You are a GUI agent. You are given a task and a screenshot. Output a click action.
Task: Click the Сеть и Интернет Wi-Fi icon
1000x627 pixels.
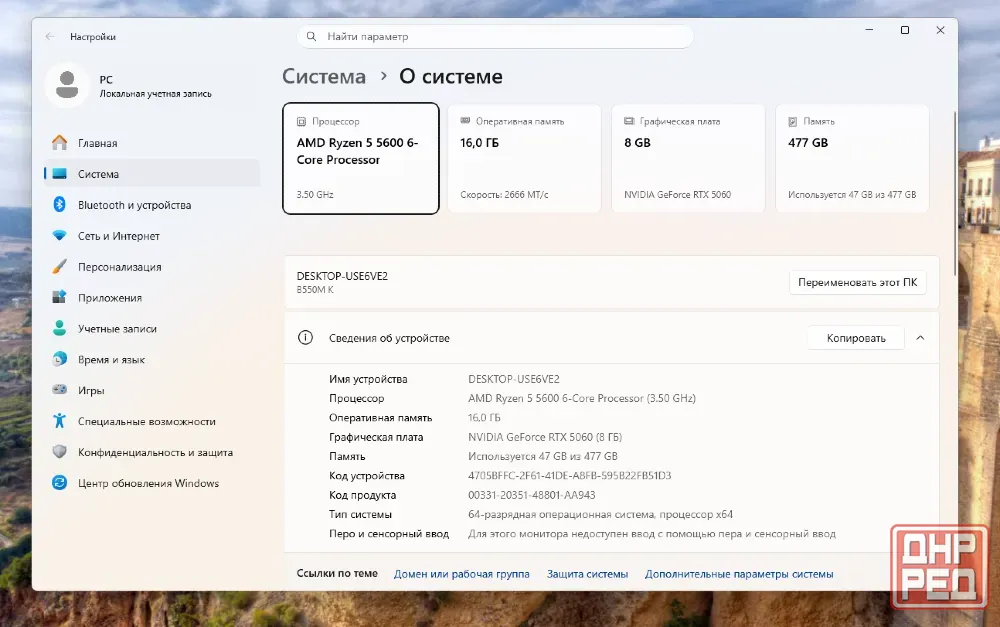(x=59, y=235)
